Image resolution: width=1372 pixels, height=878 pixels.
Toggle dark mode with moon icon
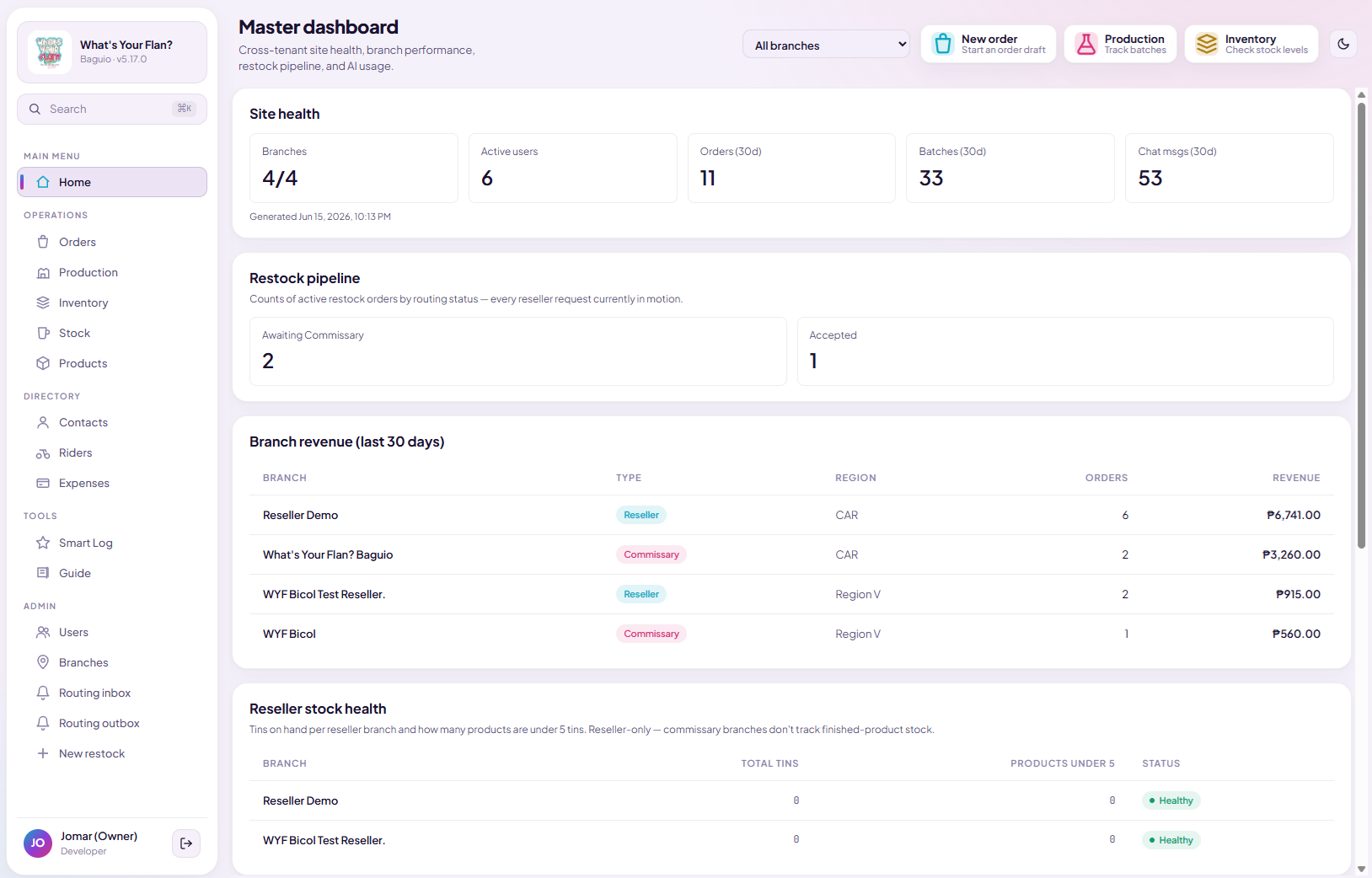[x=1344, y=44]
